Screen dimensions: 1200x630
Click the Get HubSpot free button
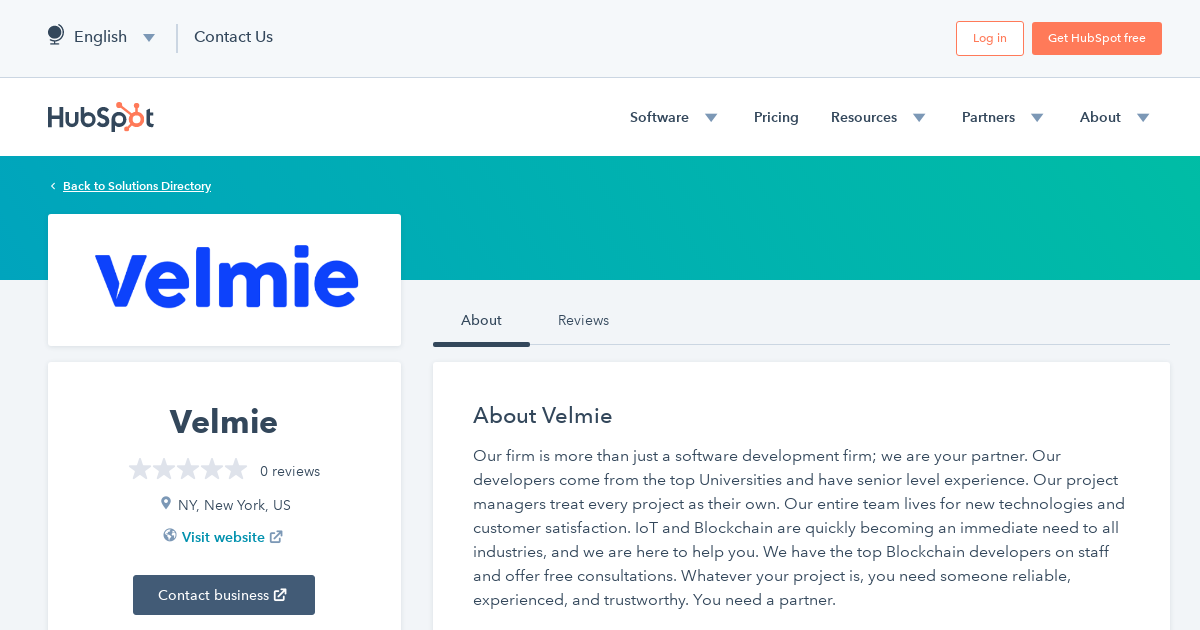tap(1096, 38)
